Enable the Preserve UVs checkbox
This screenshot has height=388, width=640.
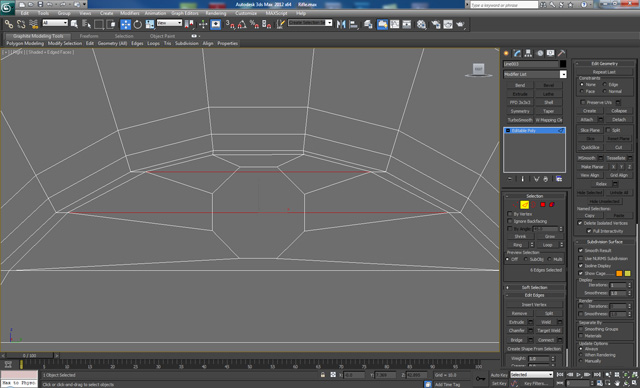coord(583,102)
